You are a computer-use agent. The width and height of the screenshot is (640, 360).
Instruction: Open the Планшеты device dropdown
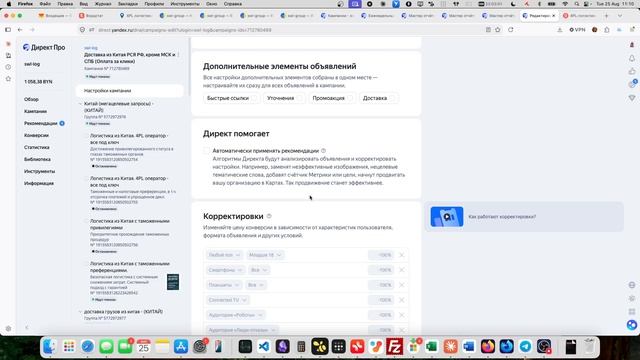tap(224, 285)
